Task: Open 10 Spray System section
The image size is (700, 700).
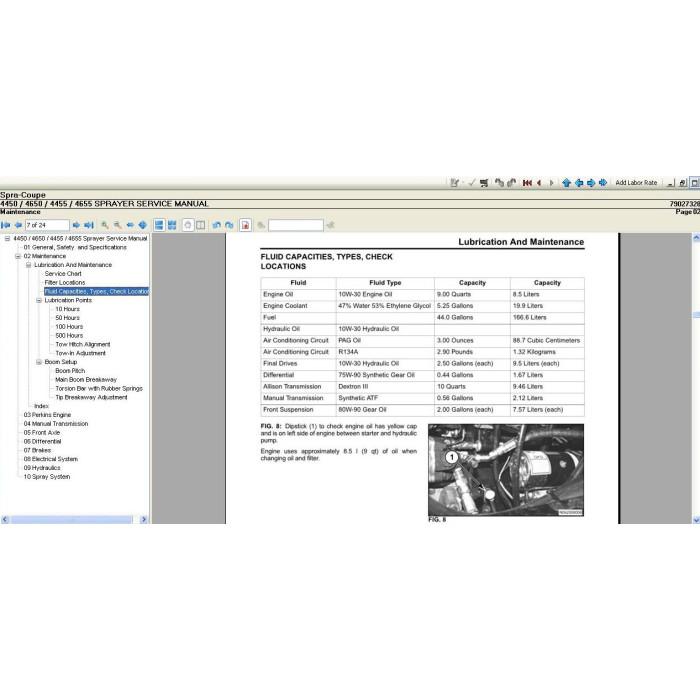Action: click(x=47, y=477)
